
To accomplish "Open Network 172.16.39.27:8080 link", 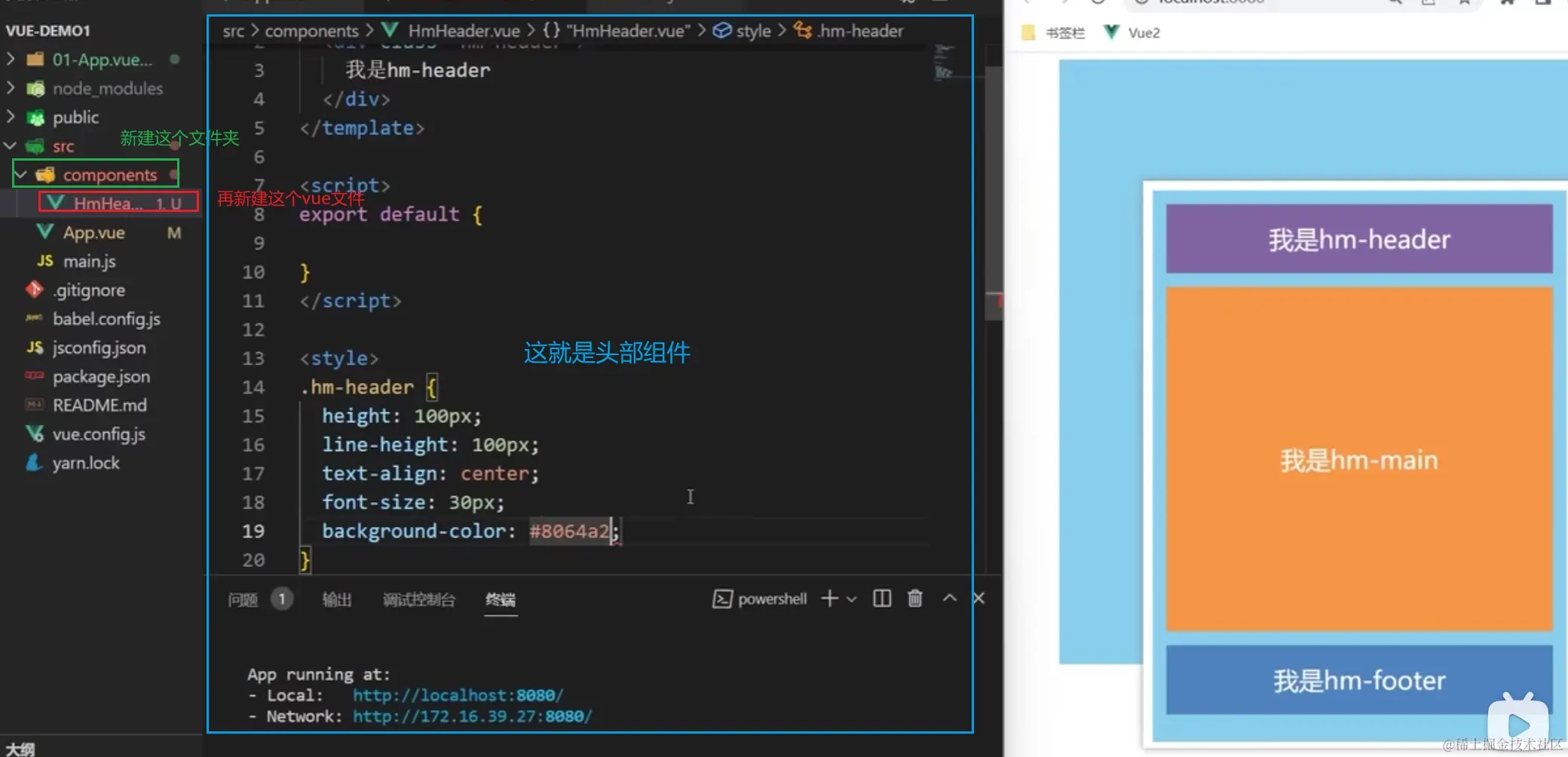I will [x=473, y=716].
